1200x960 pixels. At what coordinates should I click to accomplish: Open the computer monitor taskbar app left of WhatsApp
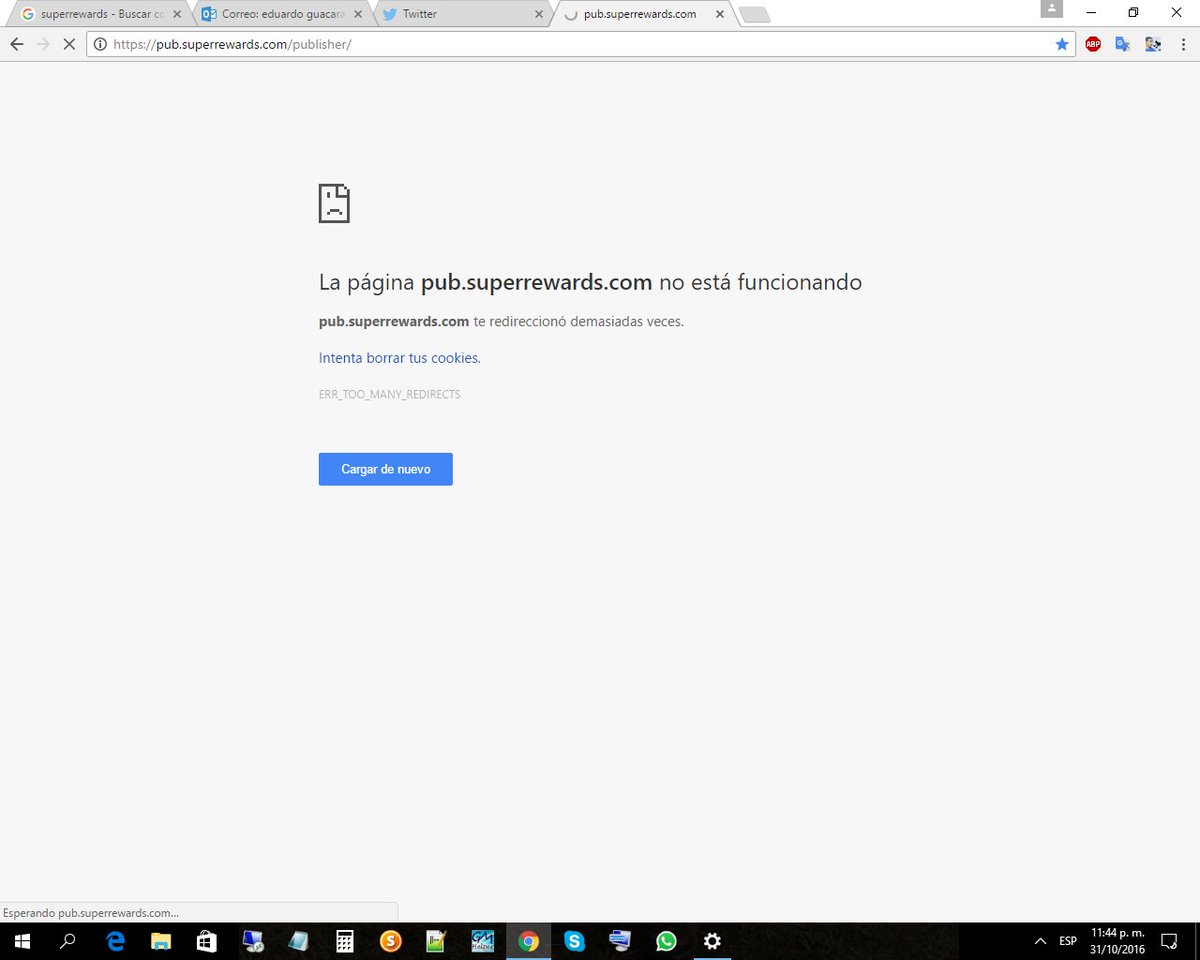click(620, 941)
